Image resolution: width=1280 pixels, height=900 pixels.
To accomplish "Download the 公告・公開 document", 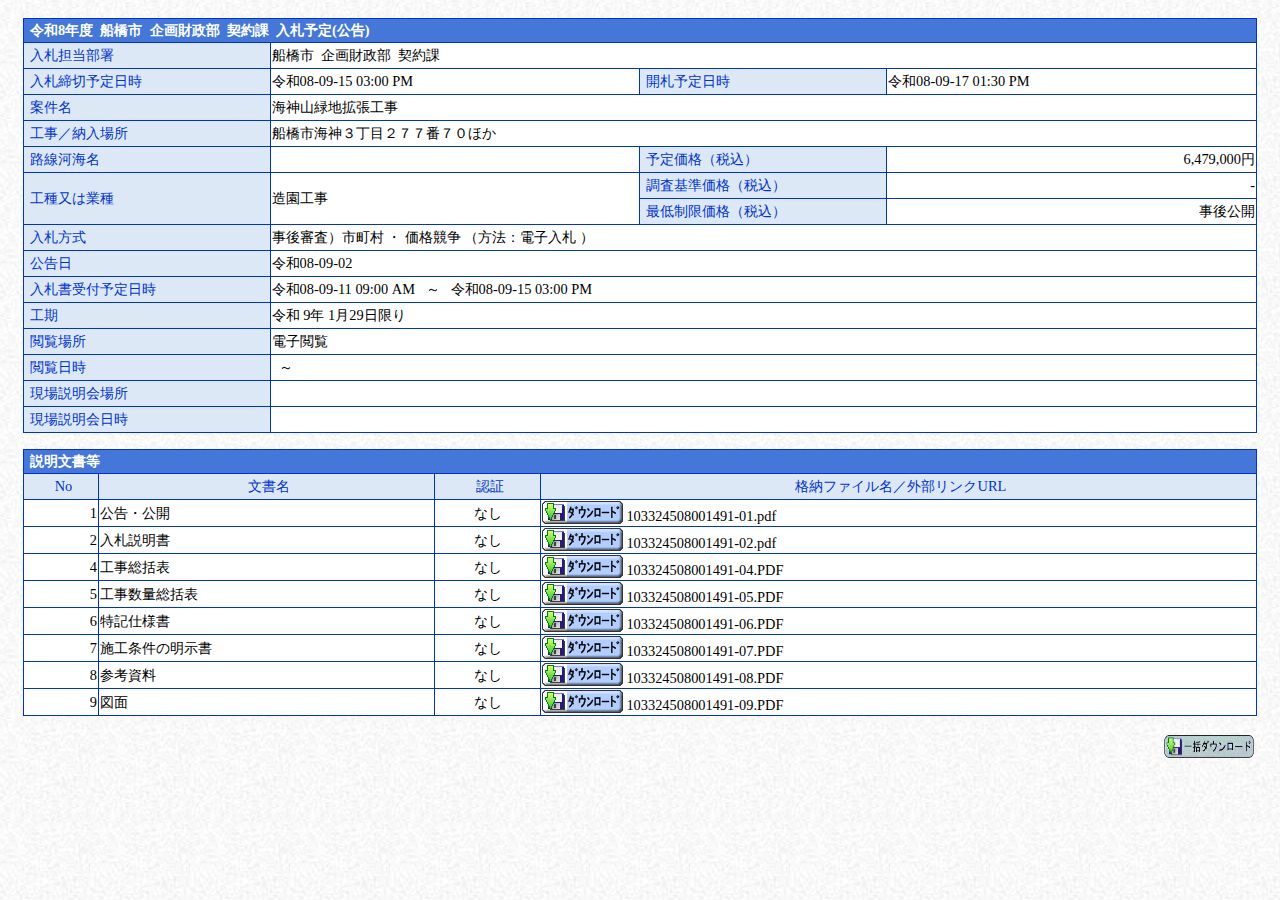I will tap(582, 513).
